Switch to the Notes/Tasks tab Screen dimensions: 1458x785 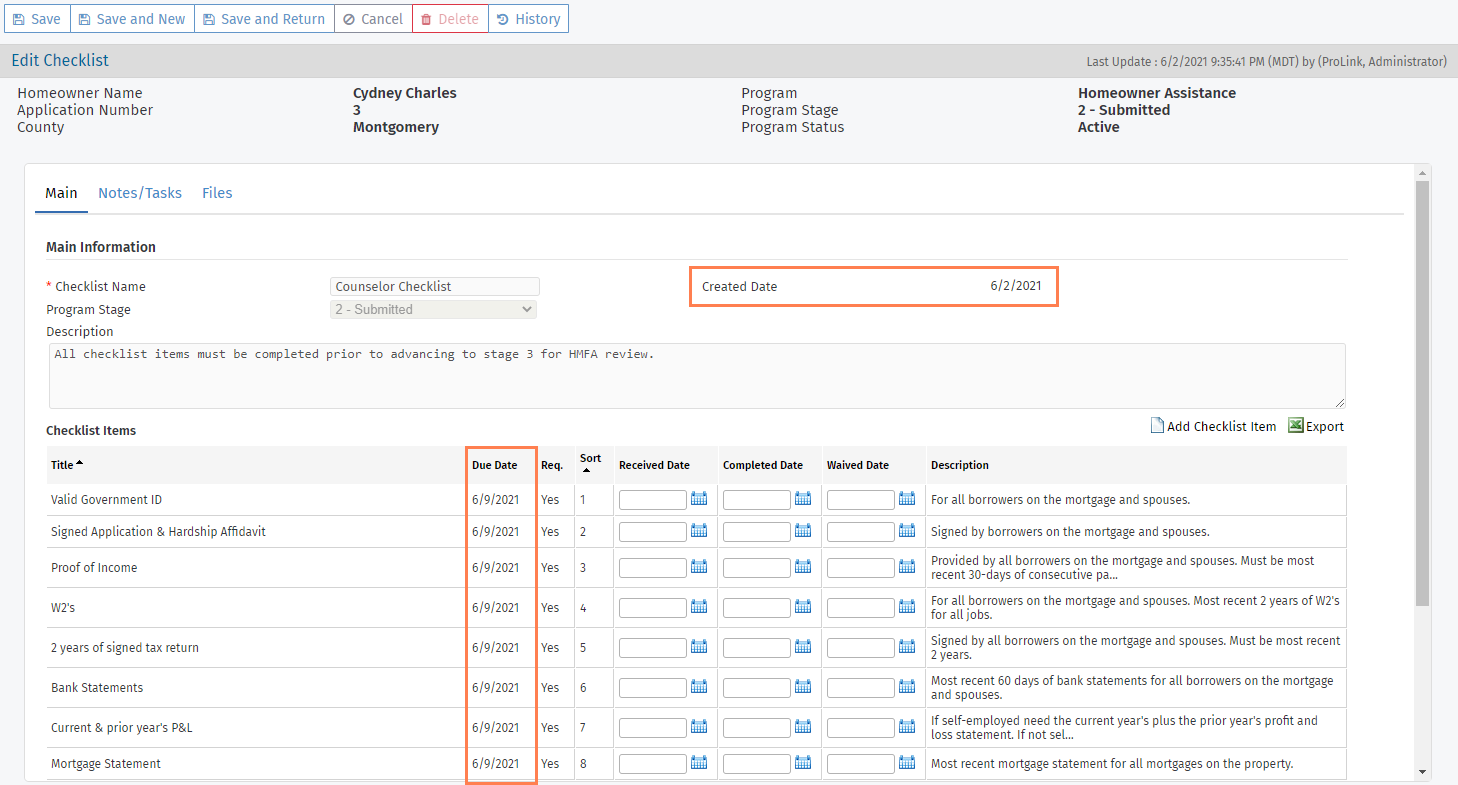pyautogui.click(x=140, y=193)
